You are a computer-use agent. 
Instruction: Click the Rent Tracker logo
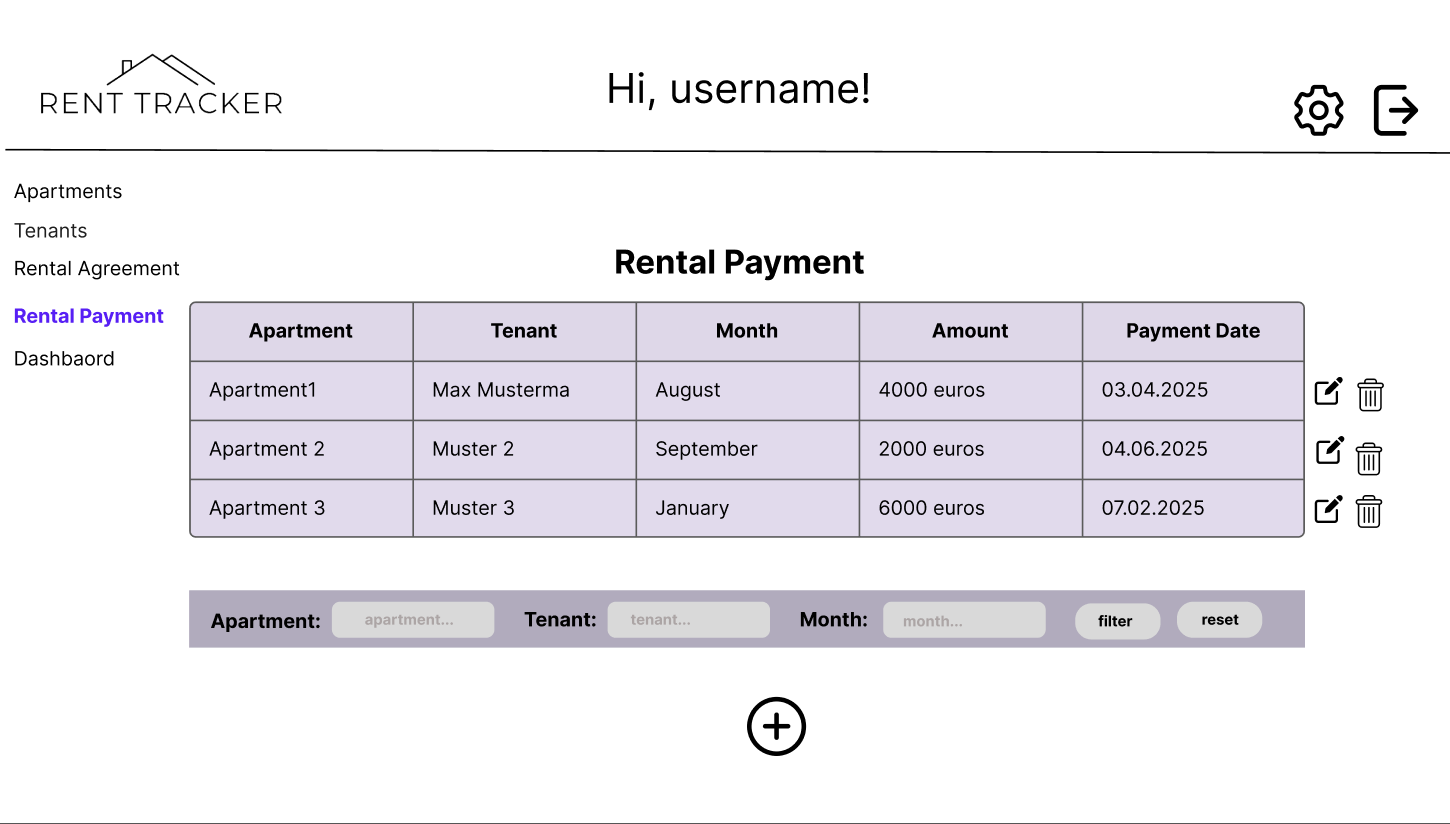tap(161, 85)
